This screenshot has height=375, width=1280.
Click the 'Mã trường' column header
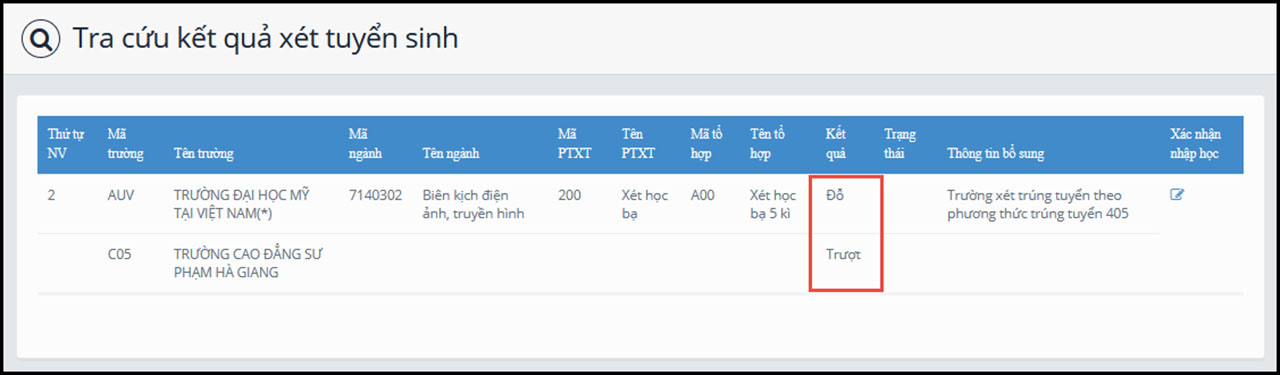[x=125, y=144]
